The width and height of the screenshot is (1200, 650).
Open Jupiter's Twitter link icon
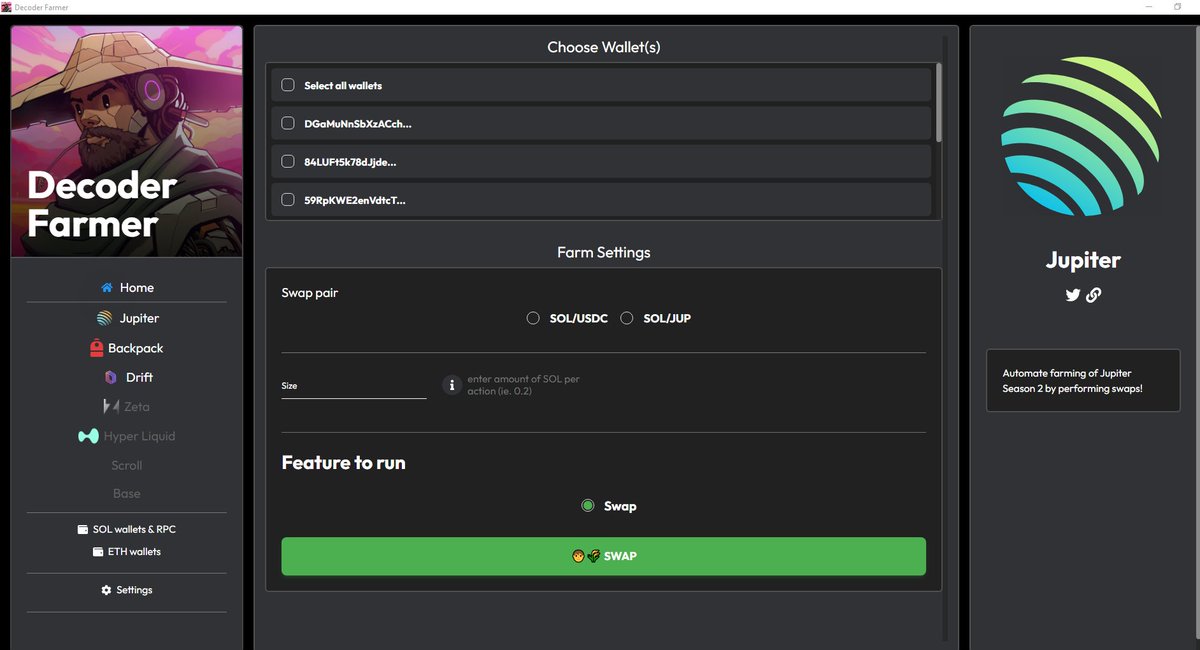(1073, 295)
